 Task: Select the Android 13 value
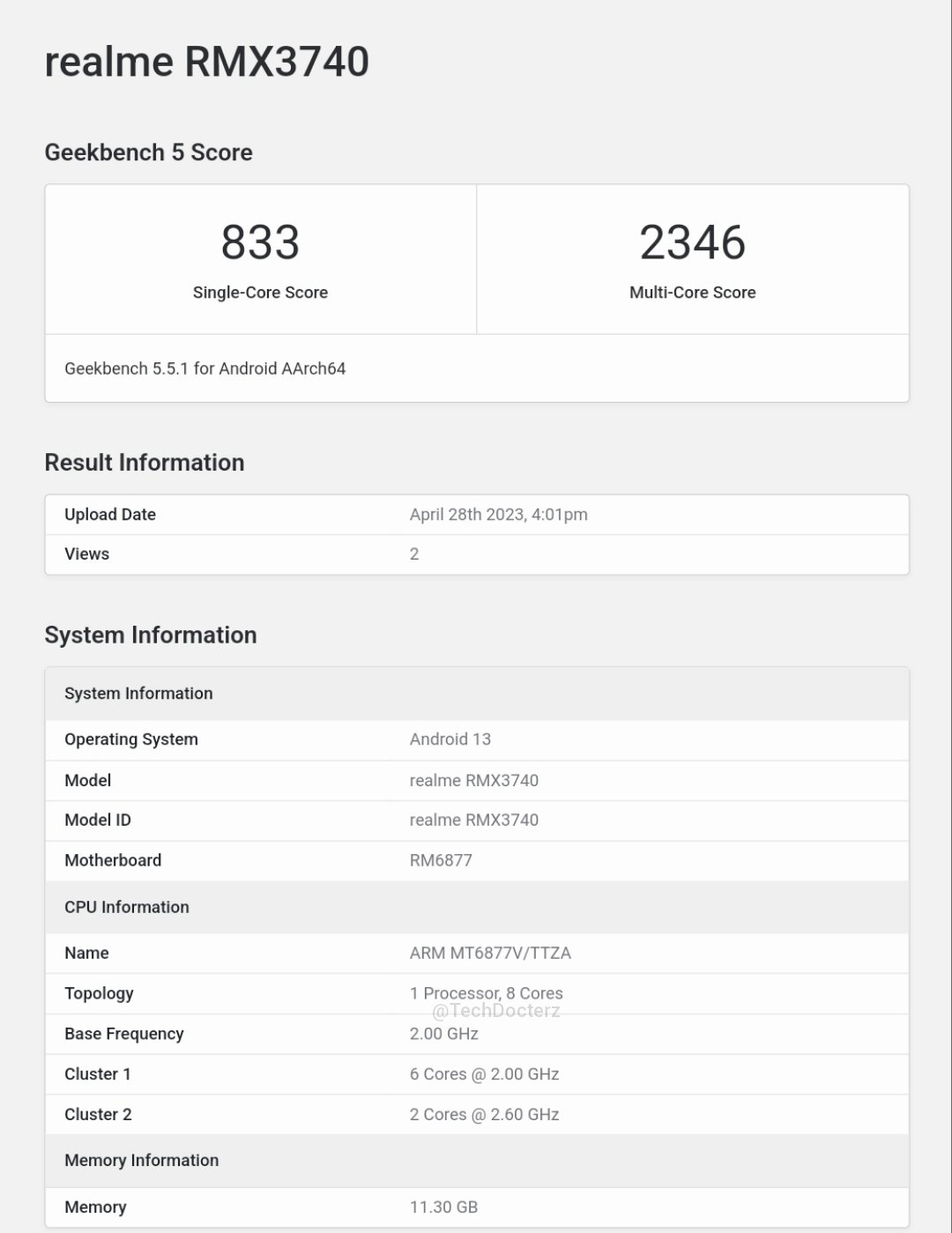(x=450, y=739)
